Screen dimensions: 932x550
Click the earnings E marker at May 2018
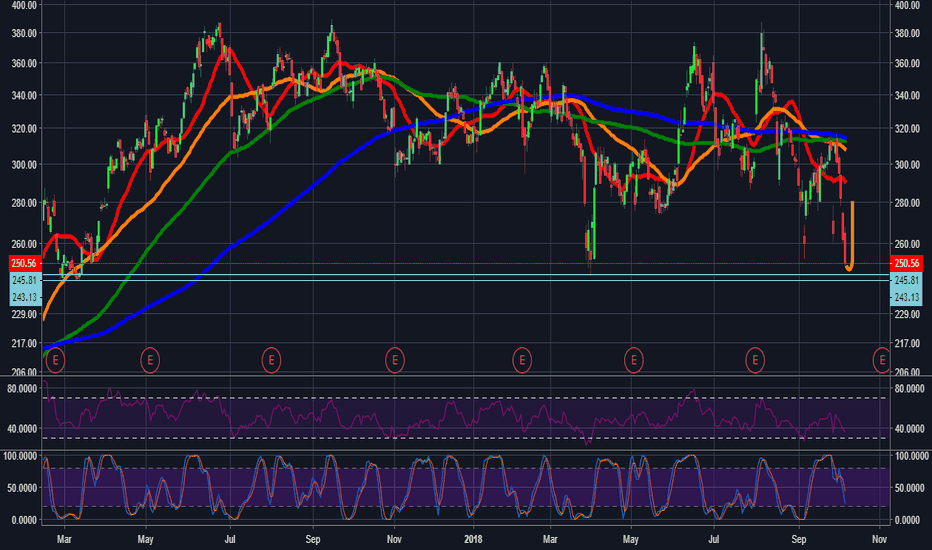634,360
